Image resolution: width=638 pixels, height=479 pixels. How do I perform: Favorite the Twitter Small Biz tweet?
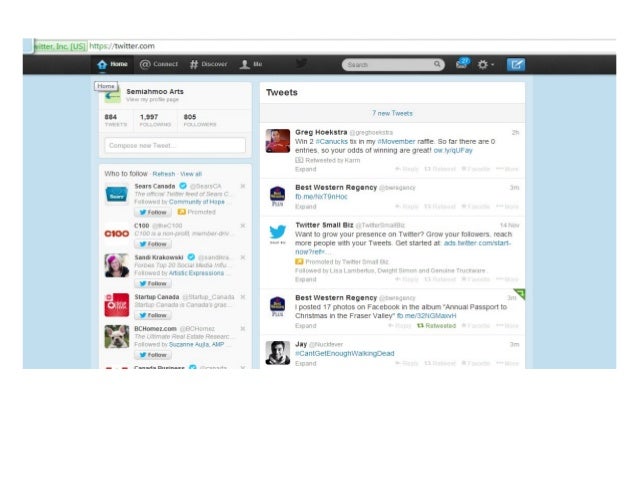(475, 279)
